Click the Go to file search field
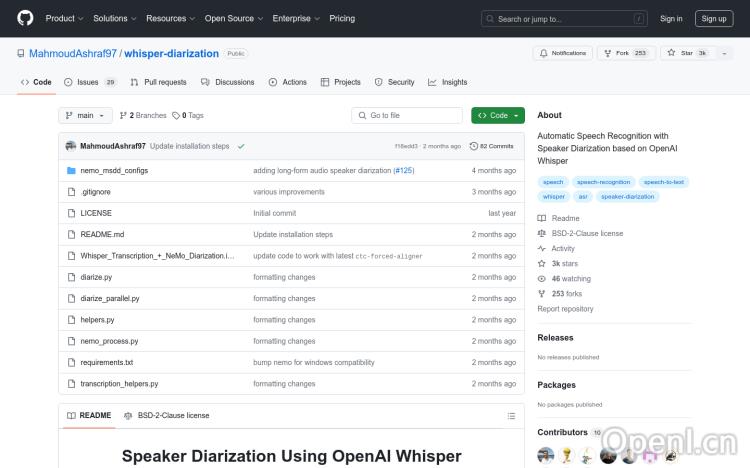The image size is (750, 468). (408, 116)
